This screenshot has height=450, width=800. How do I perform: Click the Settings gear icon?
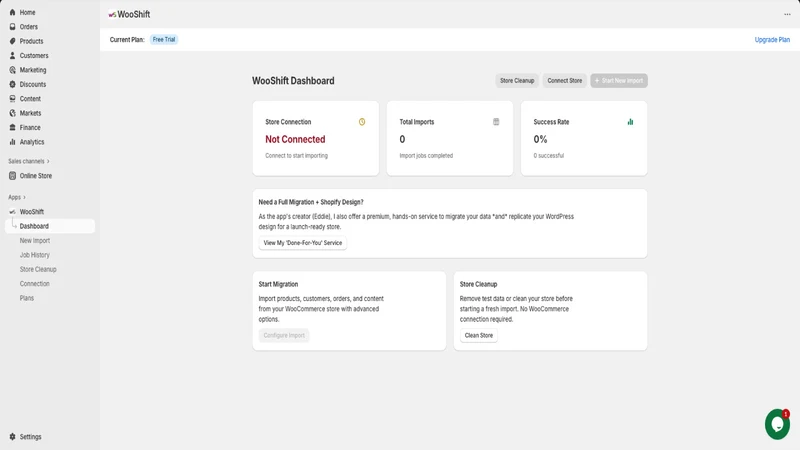pyautogui.click(x=12, y=437)
